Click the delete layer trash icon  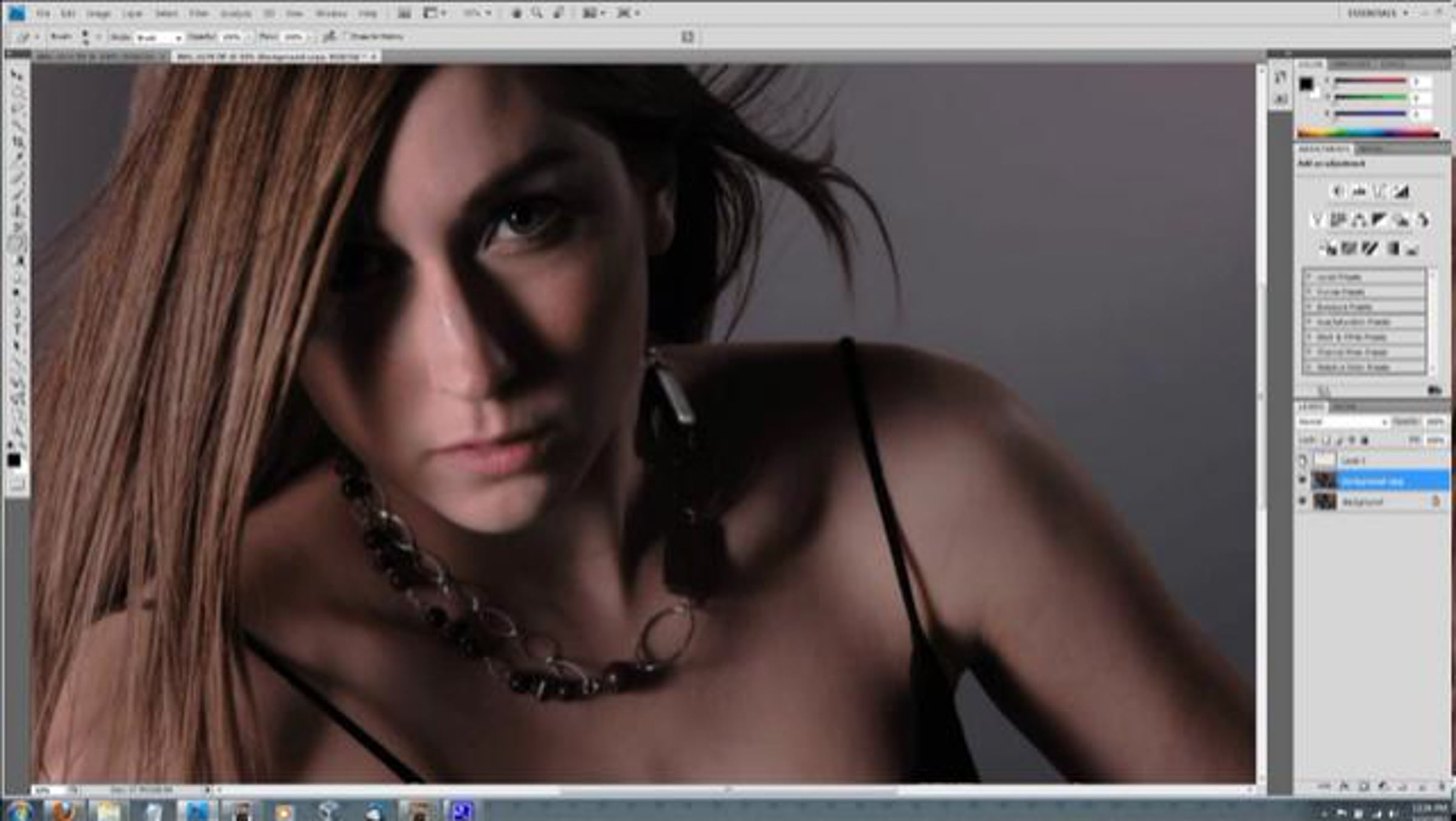click(1442, 786)
